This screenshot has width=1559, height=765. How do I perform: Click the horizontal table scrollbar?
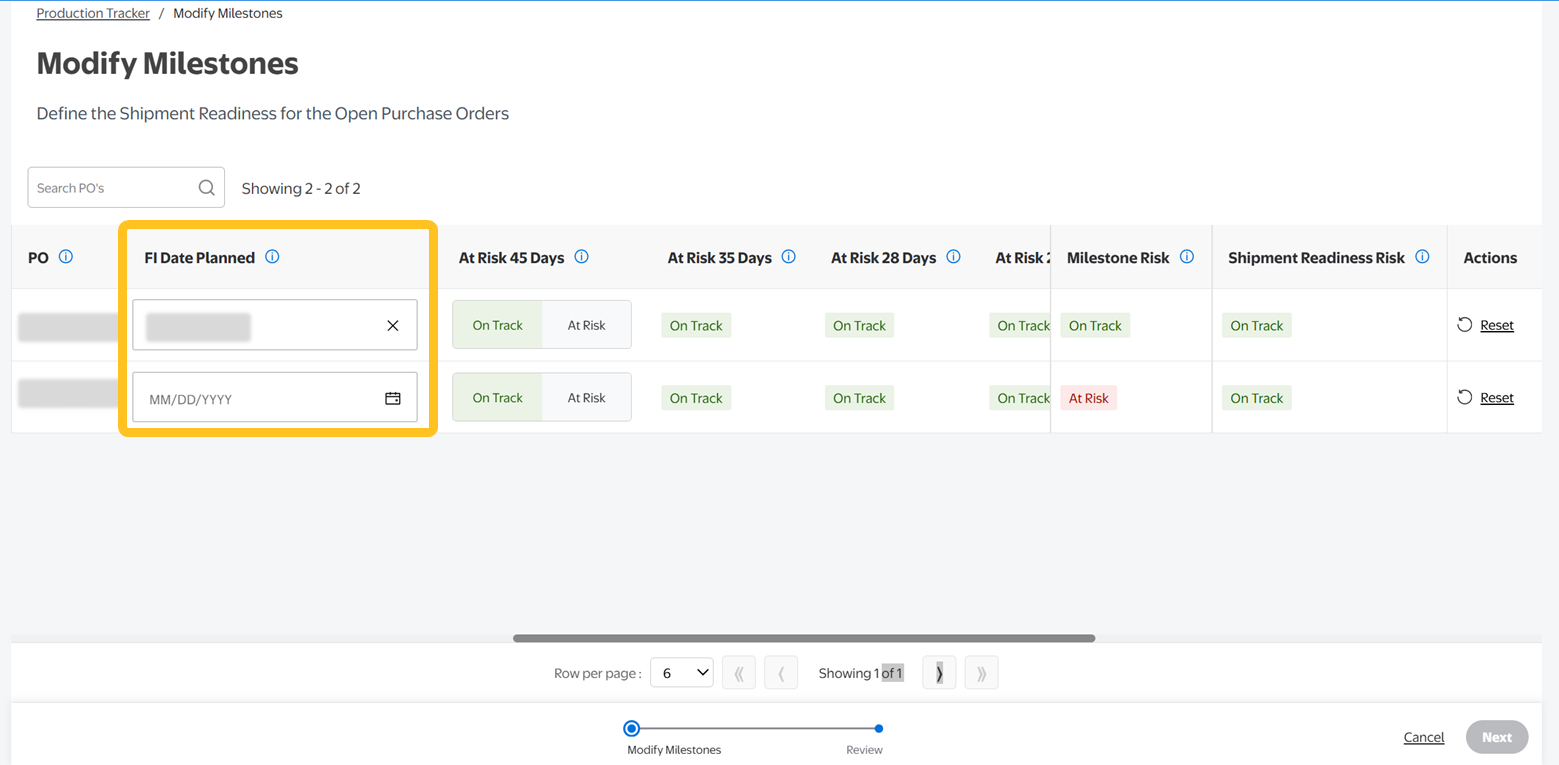(804, 638)
